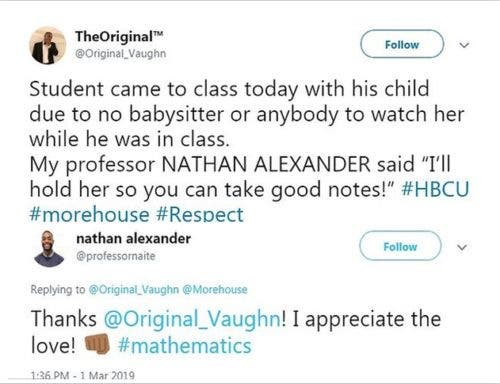Click the tweet text mentioning NATHAN ALEXANDER
The width and height of the screenshot is (500, 384).
249,152
